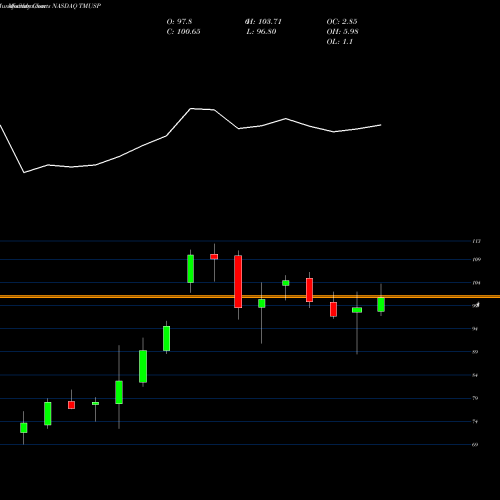Click the 74 price axis label
Viewport: 500px width, 500px height.
(475, 421)
